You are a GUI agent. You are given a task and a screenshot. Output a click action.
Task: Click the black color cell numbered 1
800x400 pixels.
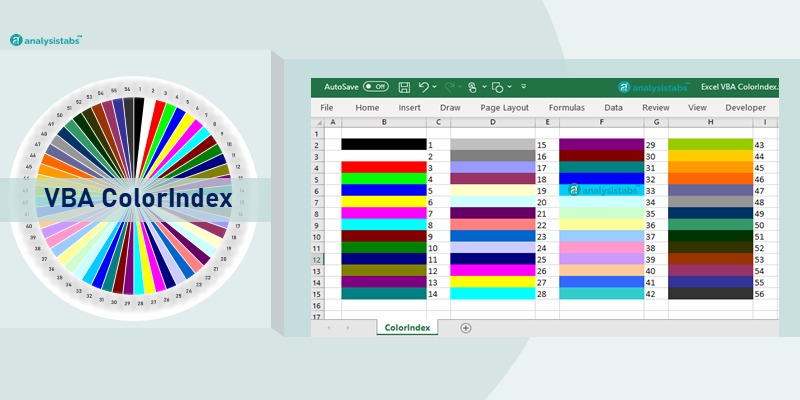384,144
